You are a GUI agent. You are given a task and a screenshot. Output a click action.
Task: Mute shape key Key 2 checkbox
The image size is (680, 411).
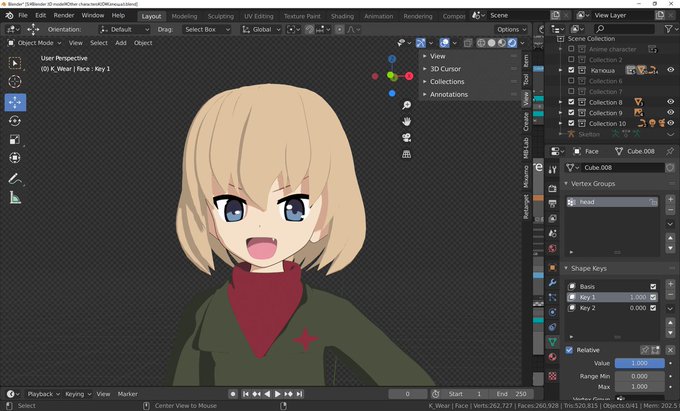(x=653, y=308)
